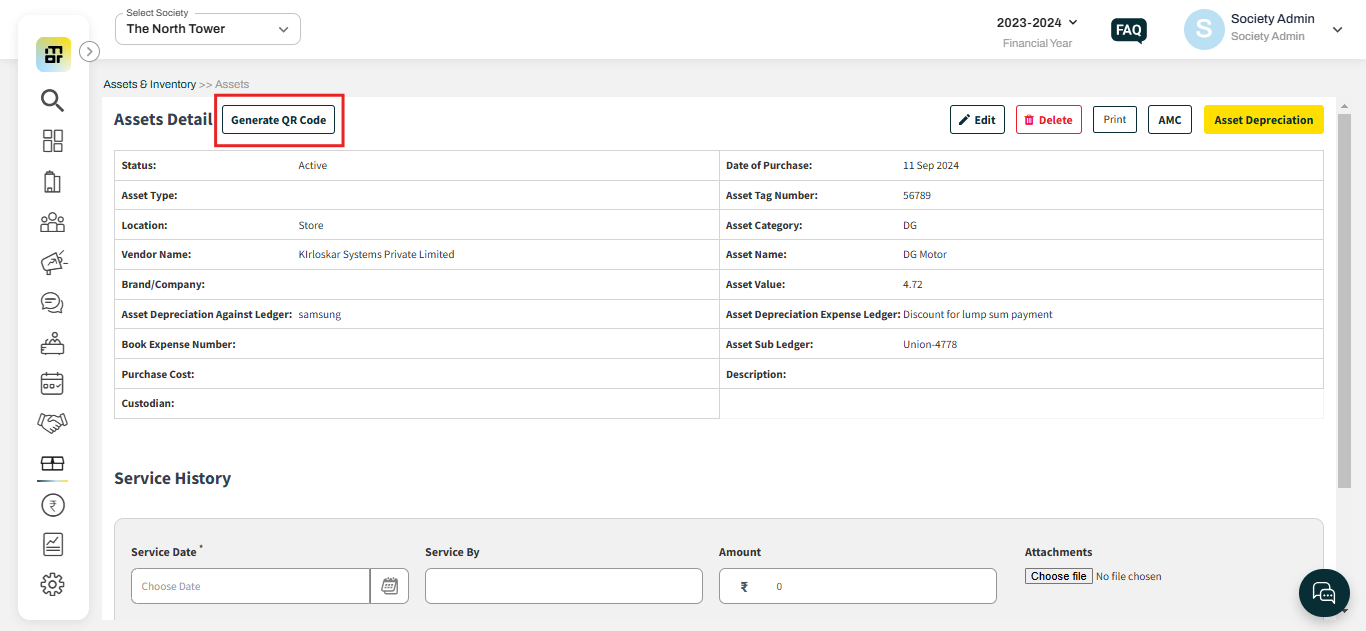Click the Asset Depreciation button
This screenshot has height=631, width=1366.
click(1263, 120)
